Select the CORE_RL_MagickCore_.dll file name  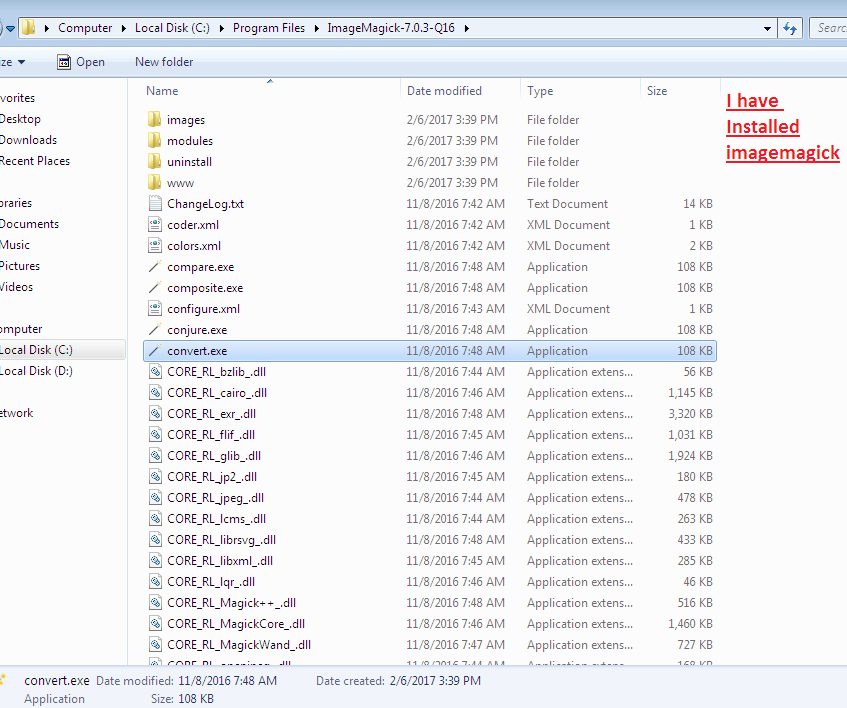click(x=235, y=624)
